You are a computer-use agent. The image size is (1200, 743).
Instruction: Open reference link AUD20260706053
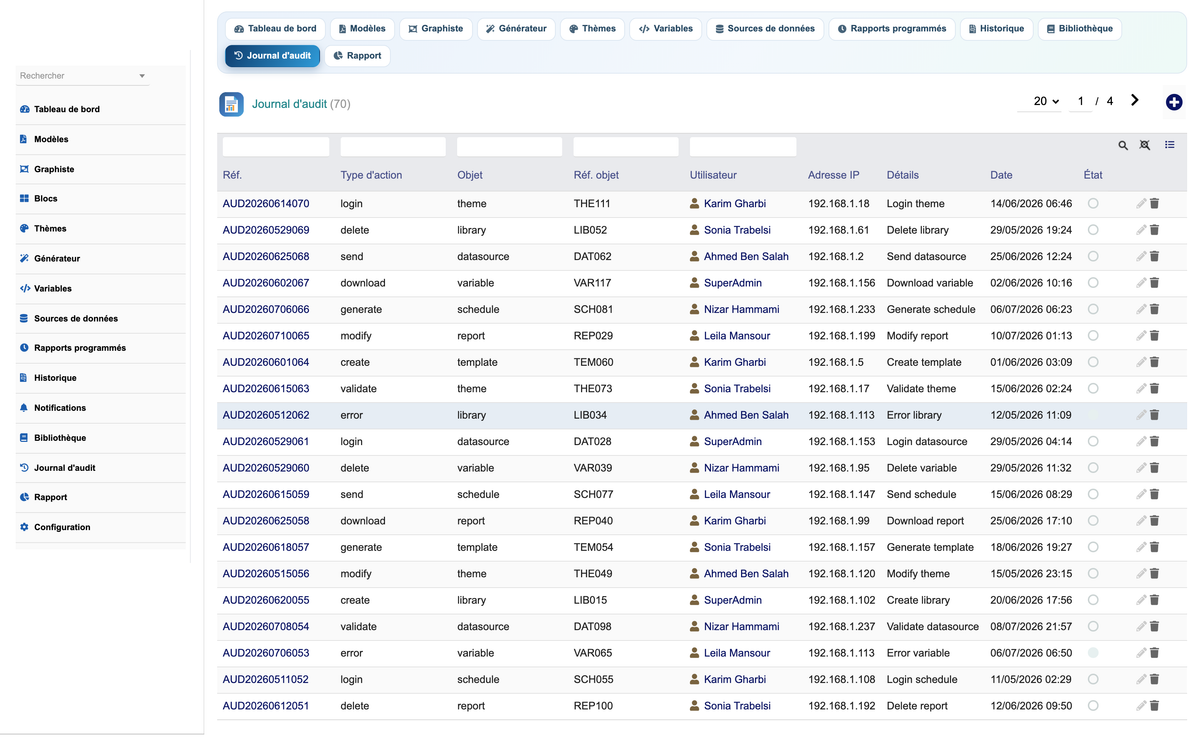(x=266, y=653)
